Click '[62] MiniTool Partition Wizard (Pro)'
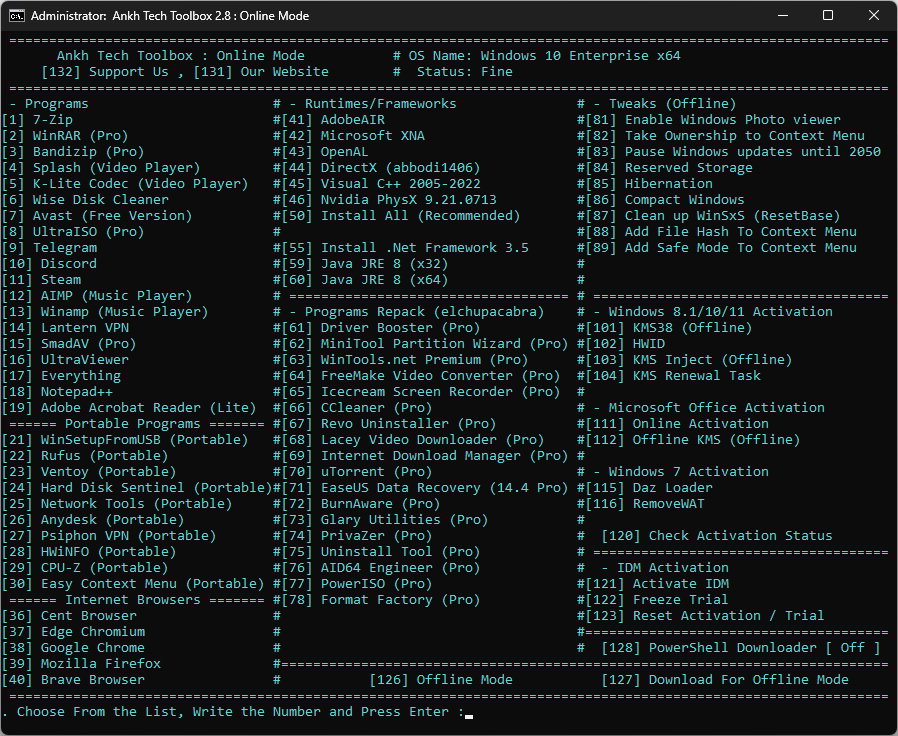 425,344
